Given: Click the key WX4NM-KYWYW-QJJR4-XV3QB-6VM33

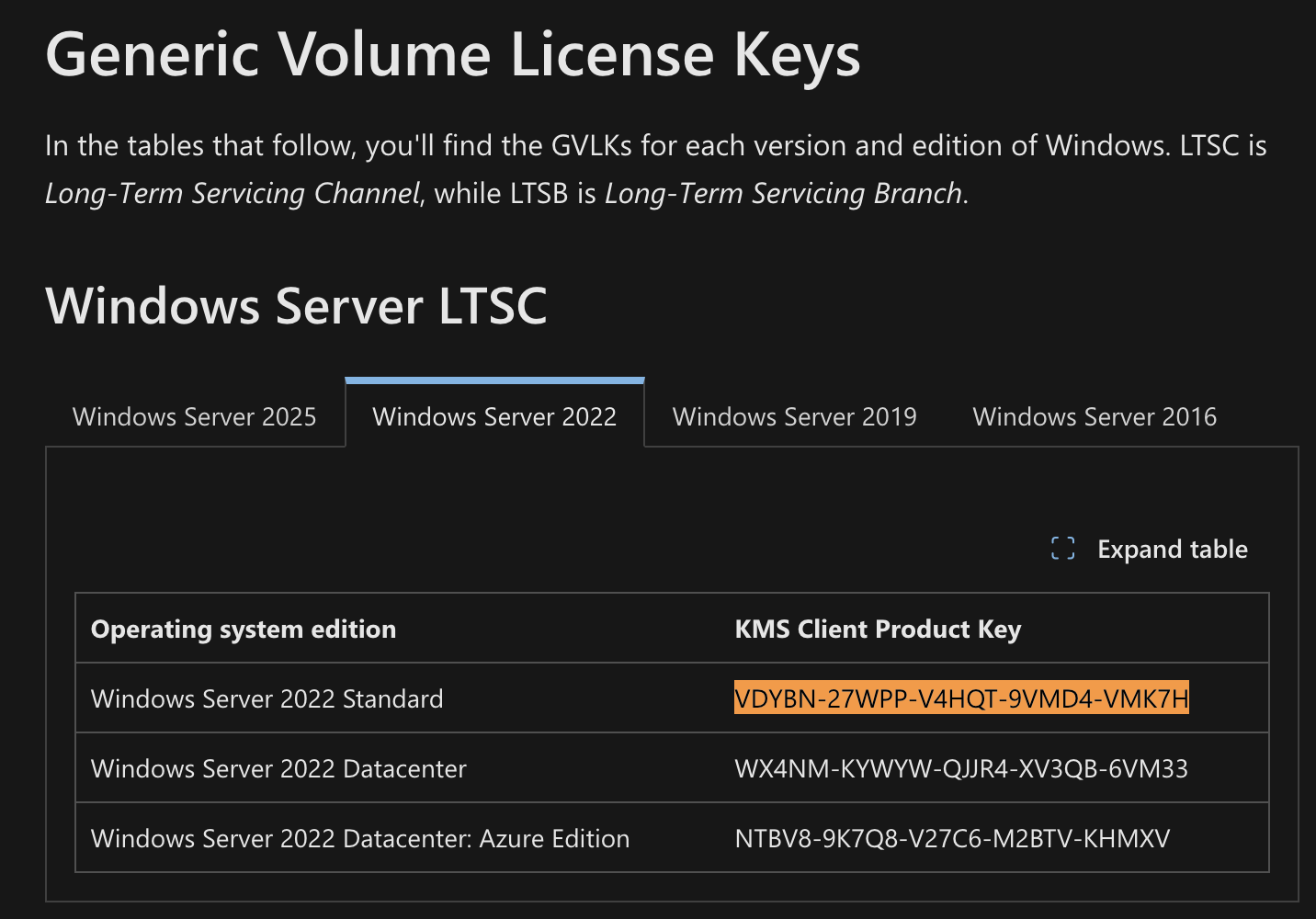Looking at the screenshot, I should (x=961, y=768).
